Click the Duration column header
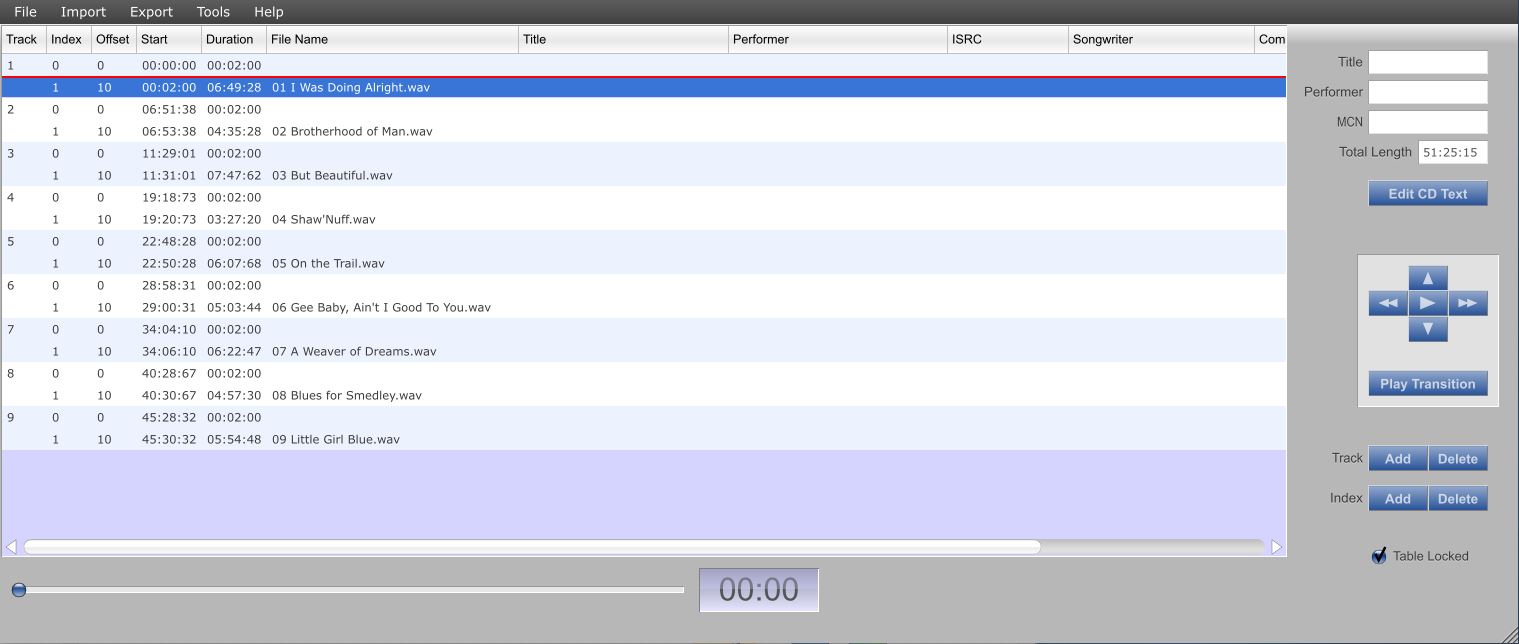 233,39
